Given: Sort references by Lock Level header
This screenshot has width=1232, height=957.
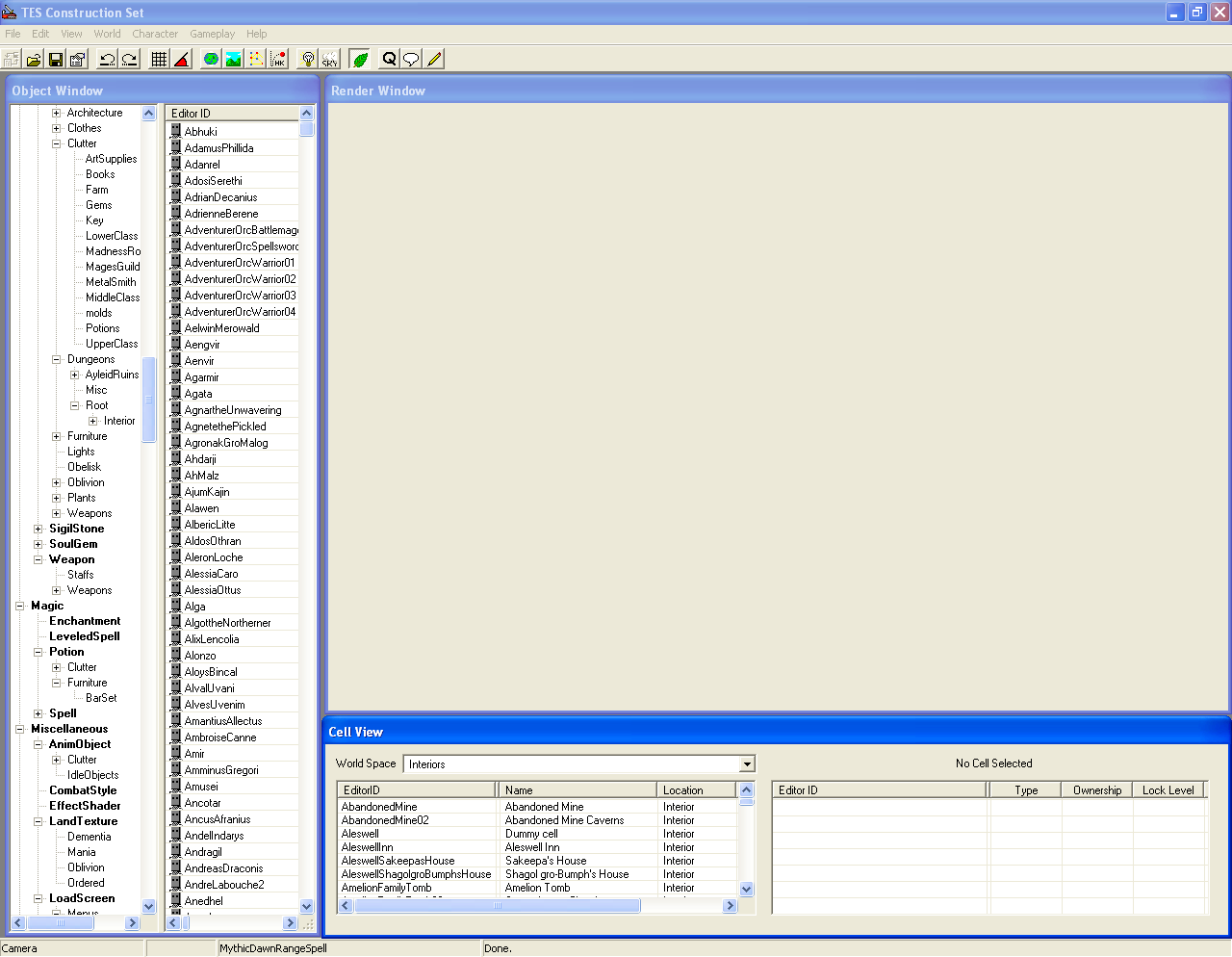Looking at the screenshot, I should pyautogui.click(x=1168, y=789).
